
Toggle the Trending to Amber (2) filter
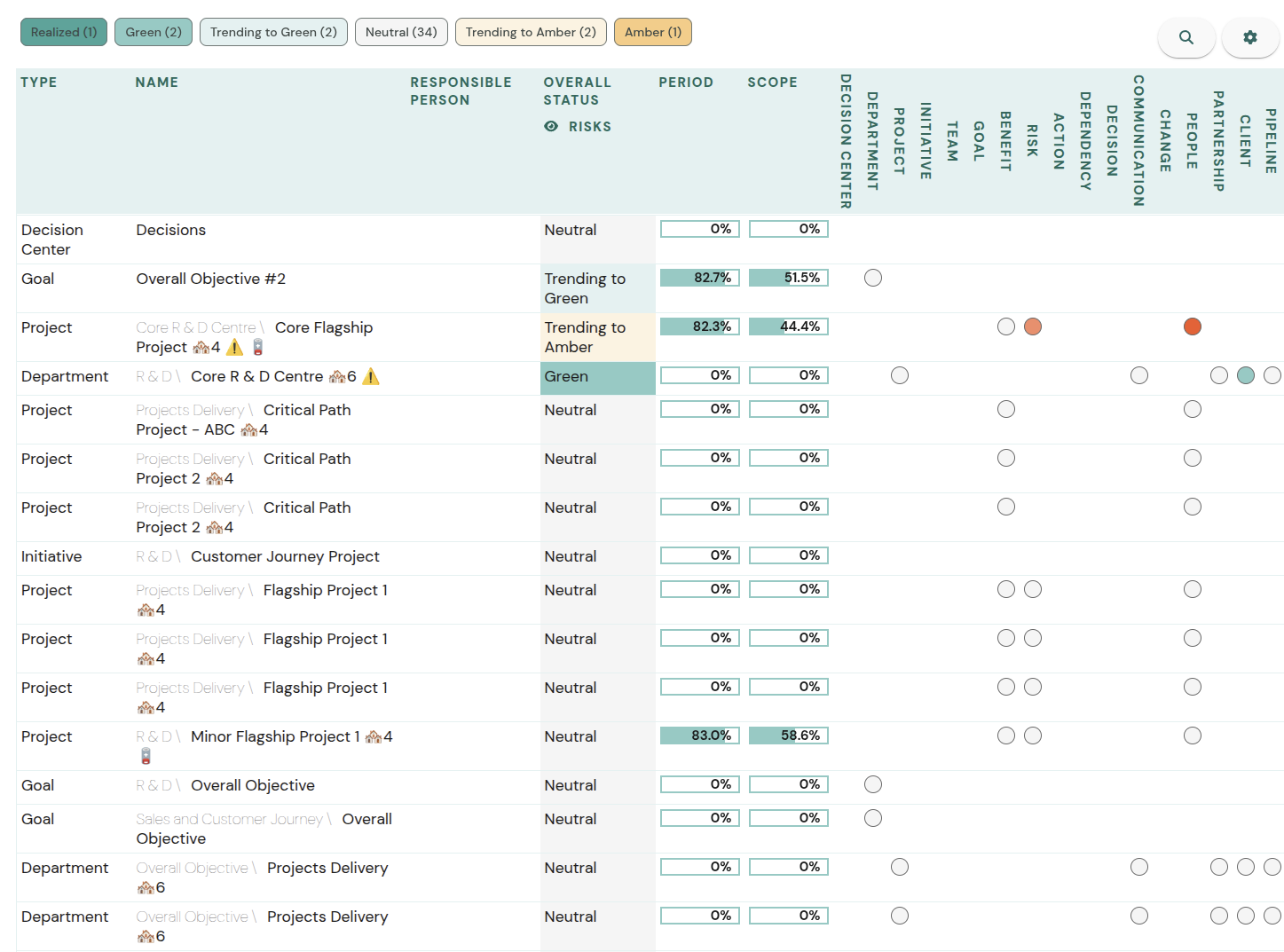(531, 32)
